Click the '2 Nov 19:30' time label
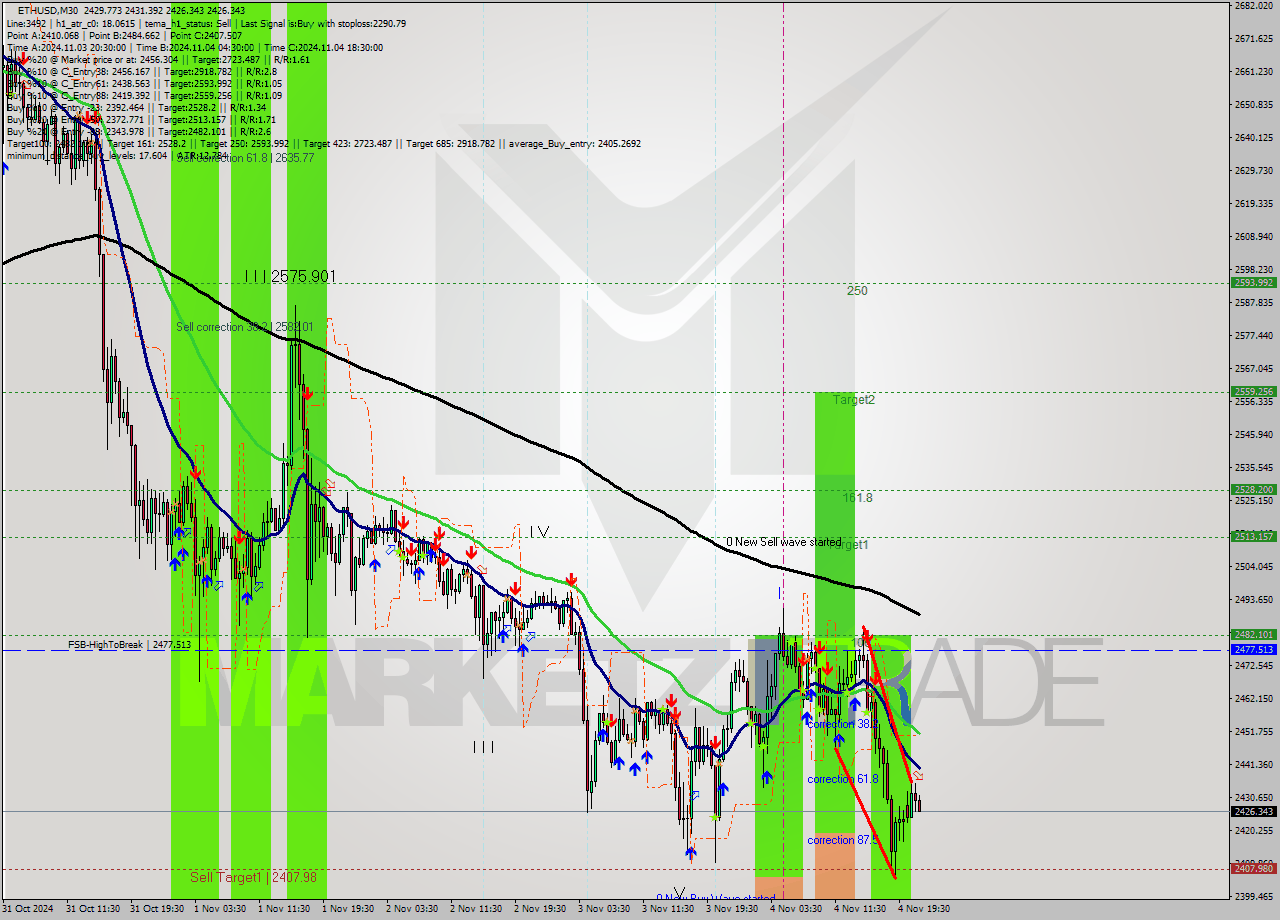The height and width of the screenshot is (920, 1280). coord(539,909)
